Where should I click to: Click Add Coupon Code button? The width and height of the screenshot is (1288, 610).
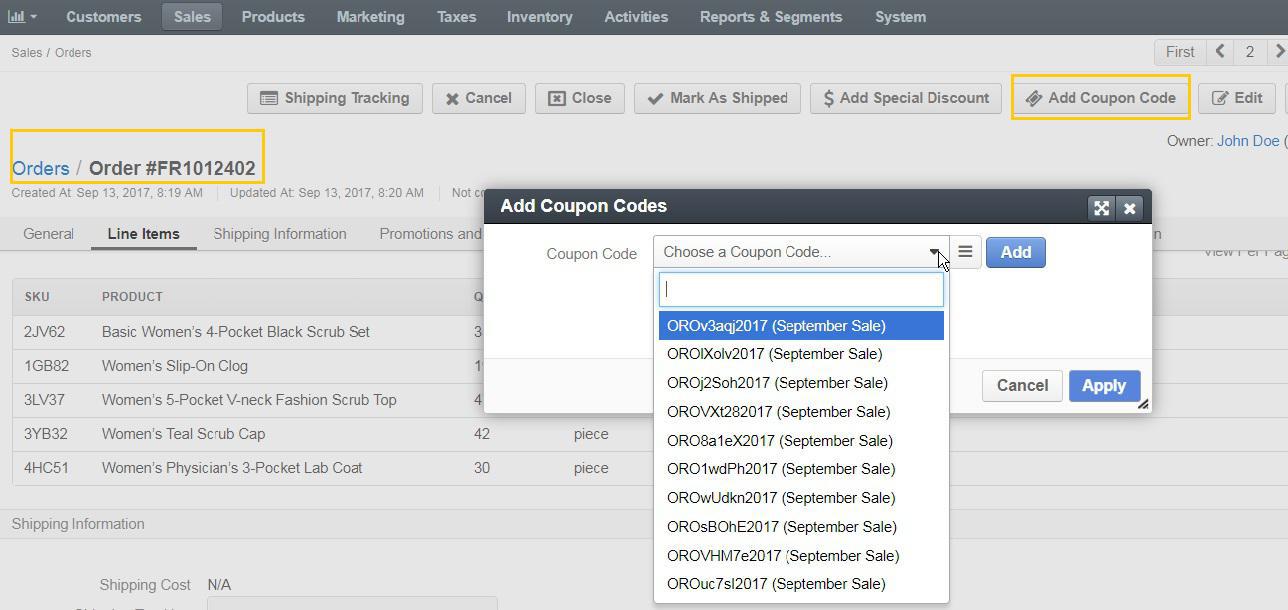(1101, 98)
